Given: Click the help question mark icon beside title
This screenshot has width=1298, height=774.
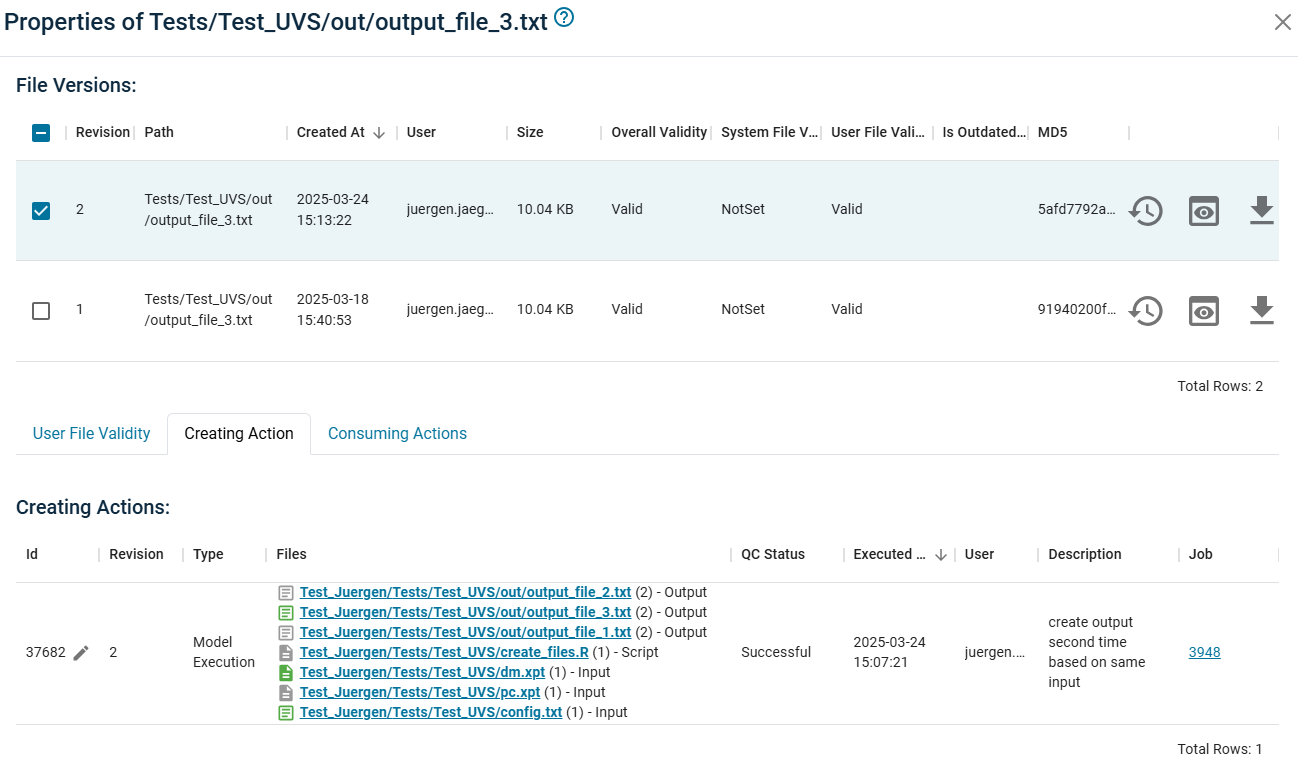Looking at the screenshot, I should pyautogui.click(x=564, y=18).
